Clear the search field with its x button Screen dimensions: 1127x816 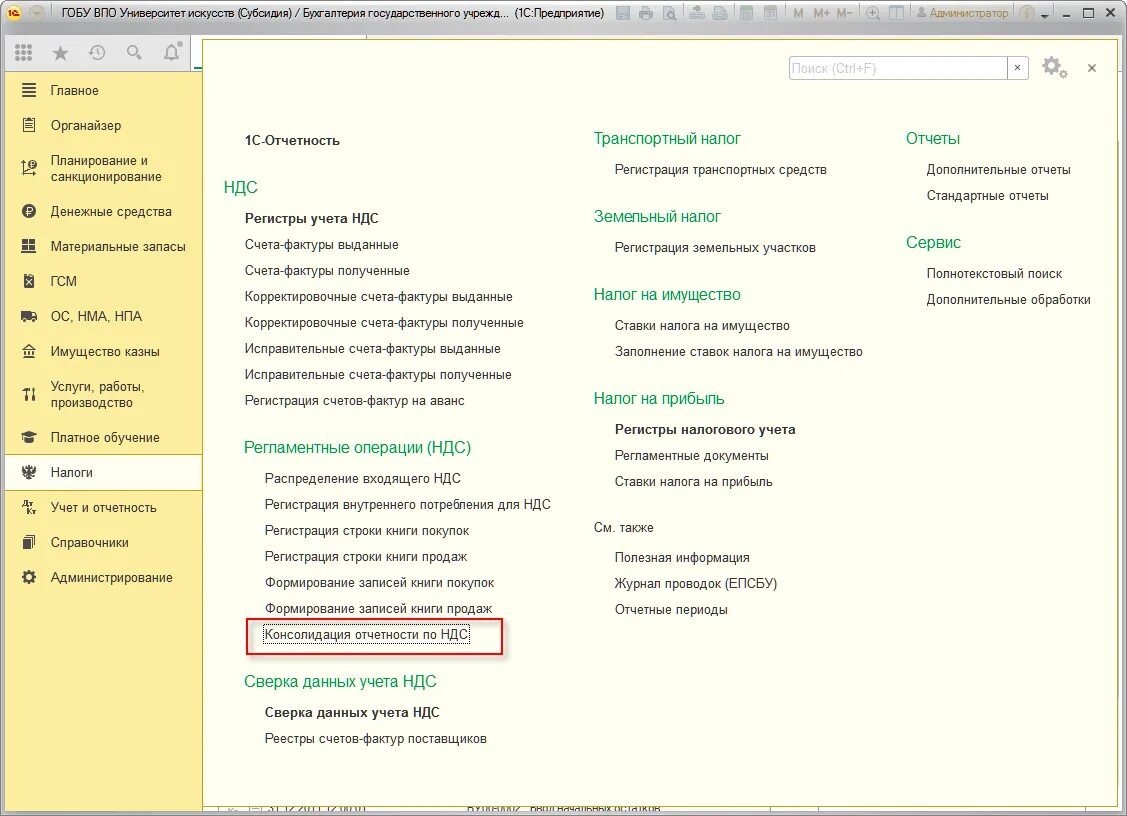(1017, 68)
